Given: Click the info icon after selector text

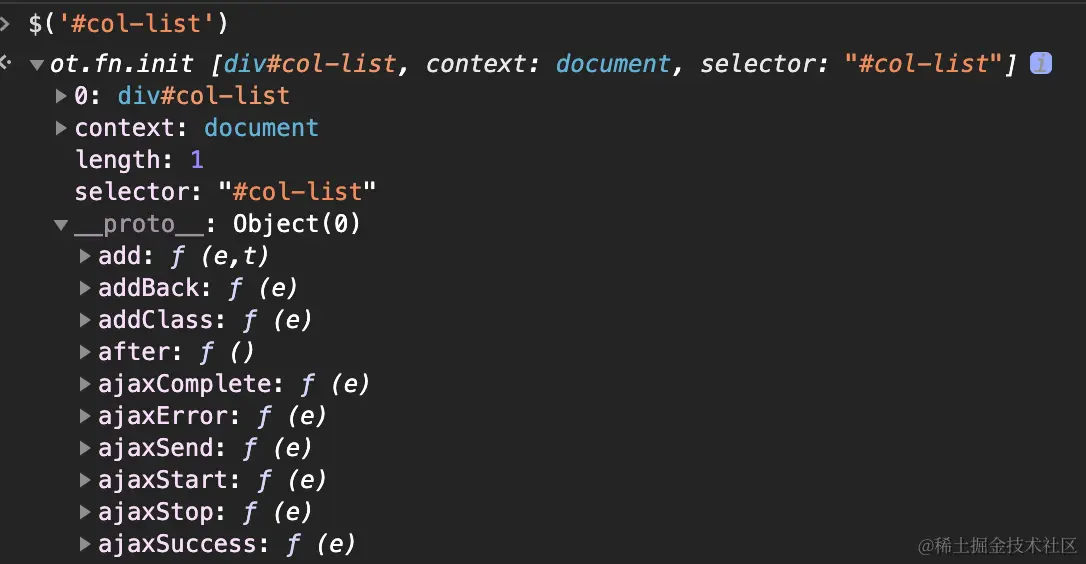Looking at the screenshot, I should [x=1041, y=64].
